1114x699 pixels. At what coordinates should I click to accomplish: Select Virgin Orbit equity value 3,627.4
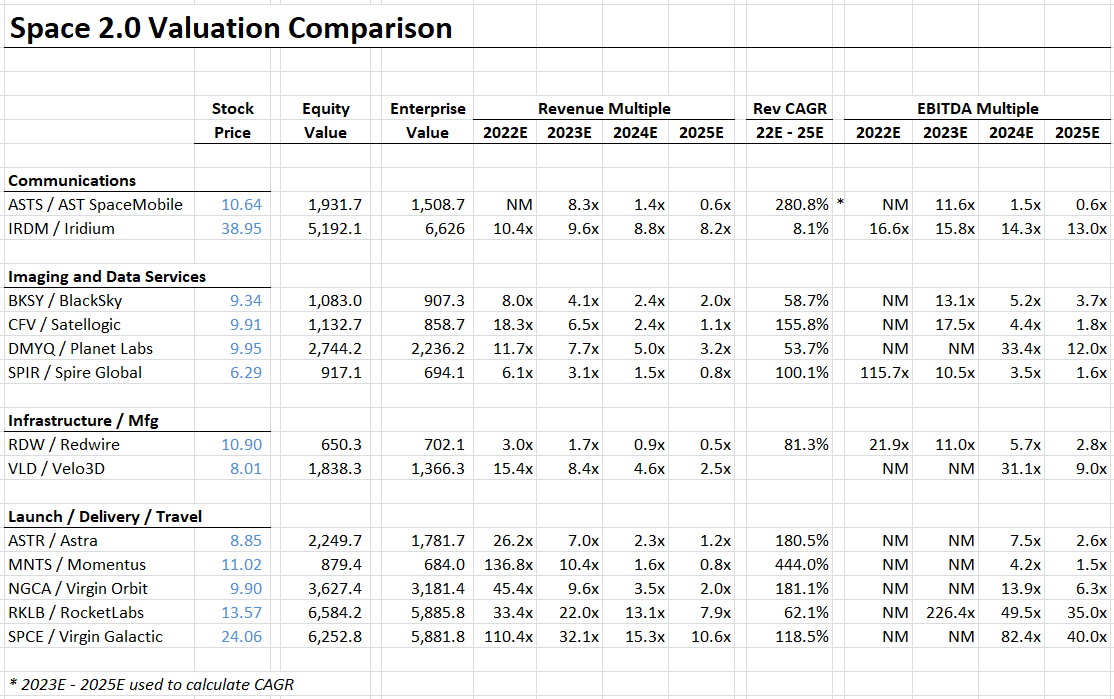[x=335, y=589]
